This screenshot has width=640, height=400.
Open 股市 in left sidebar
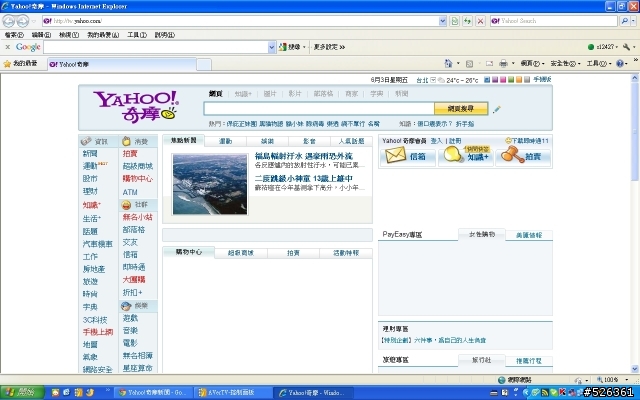90,179
